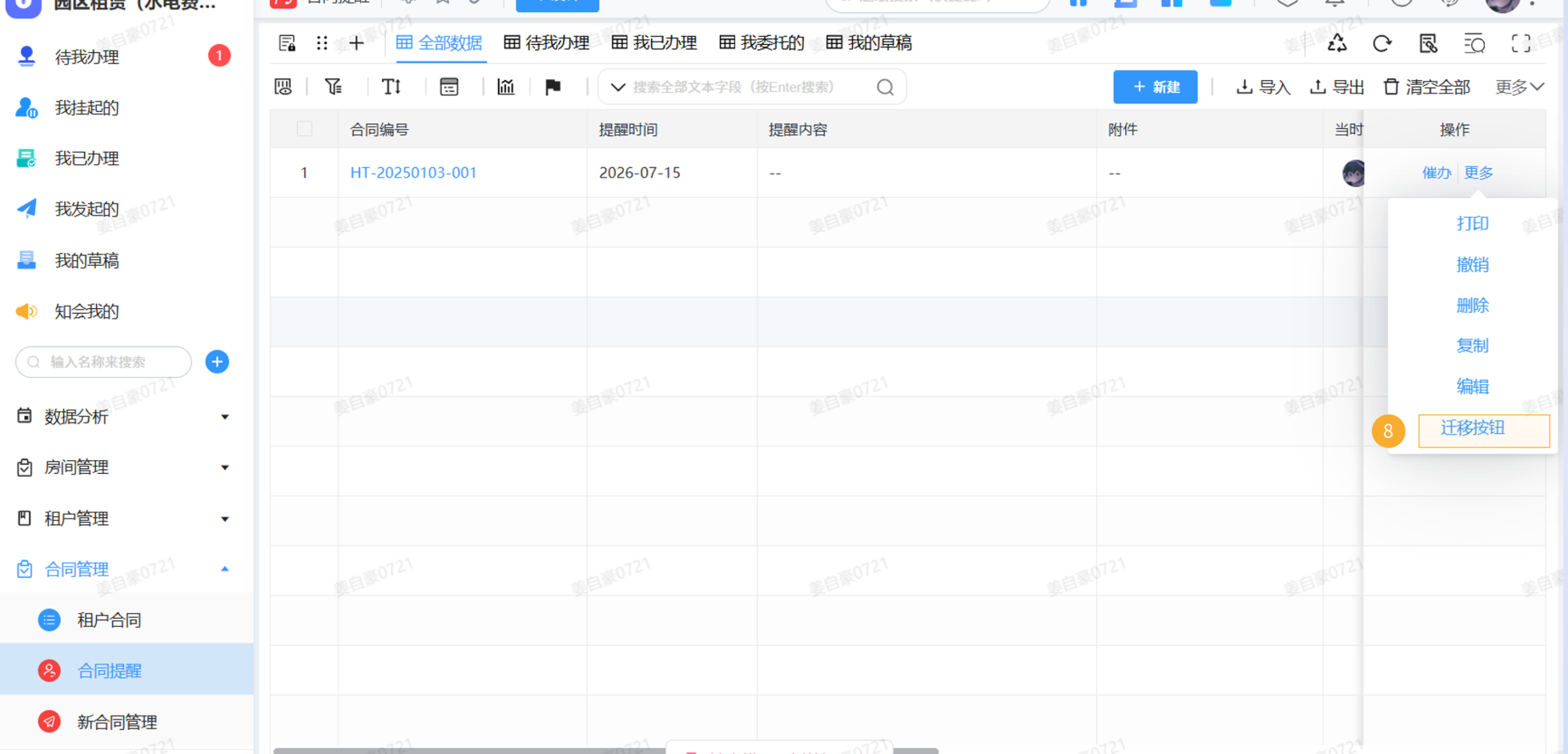1568x754 pixels.
Task: Switch to the 待我办理 tab
Action: click(x=547, y=43)
